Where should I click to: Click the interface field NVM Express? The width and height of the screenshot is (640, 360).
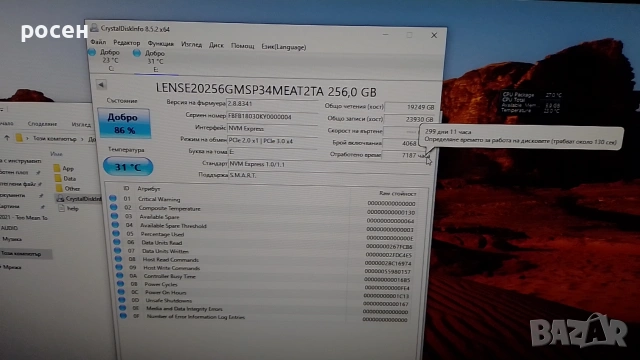coord(272,128)
